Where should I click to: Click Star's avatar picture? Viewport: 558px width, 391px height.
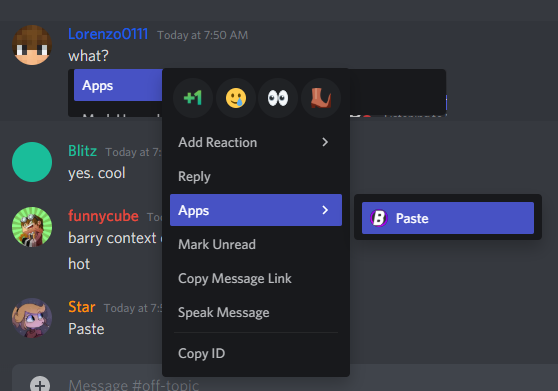32,318
